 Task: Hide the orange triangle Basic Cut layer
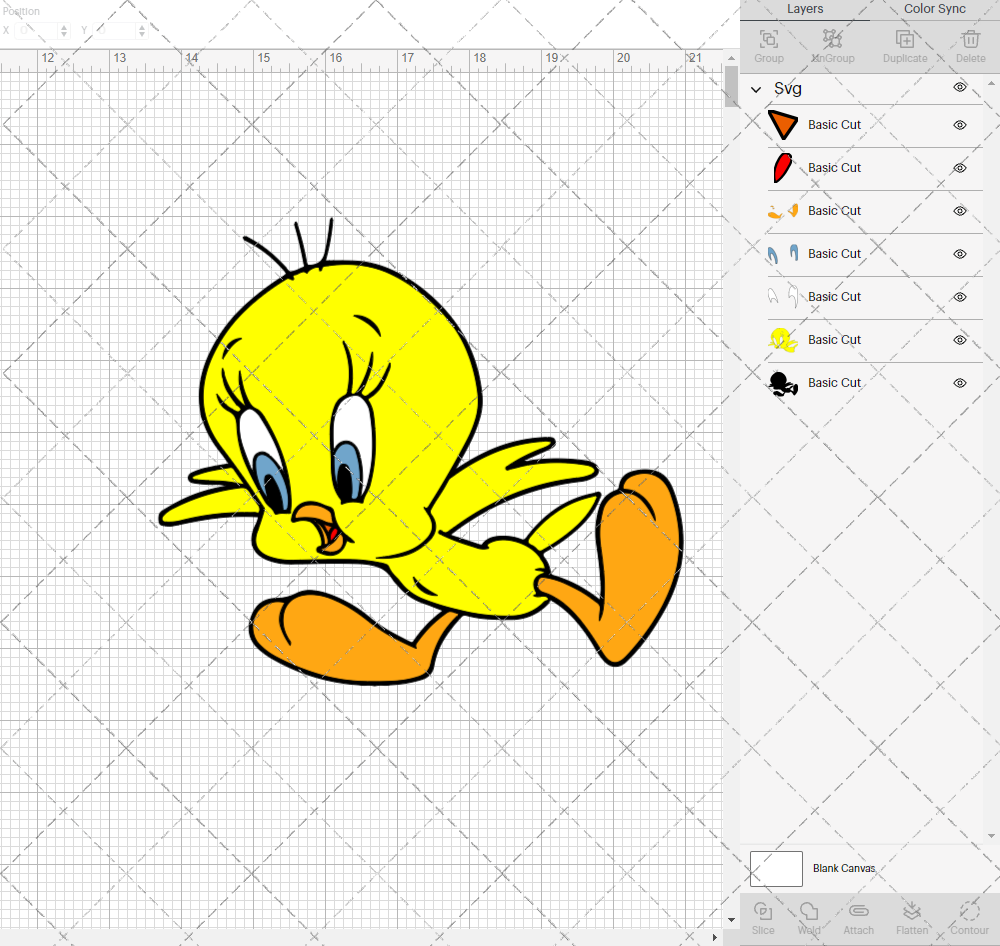tap(959, 125)
